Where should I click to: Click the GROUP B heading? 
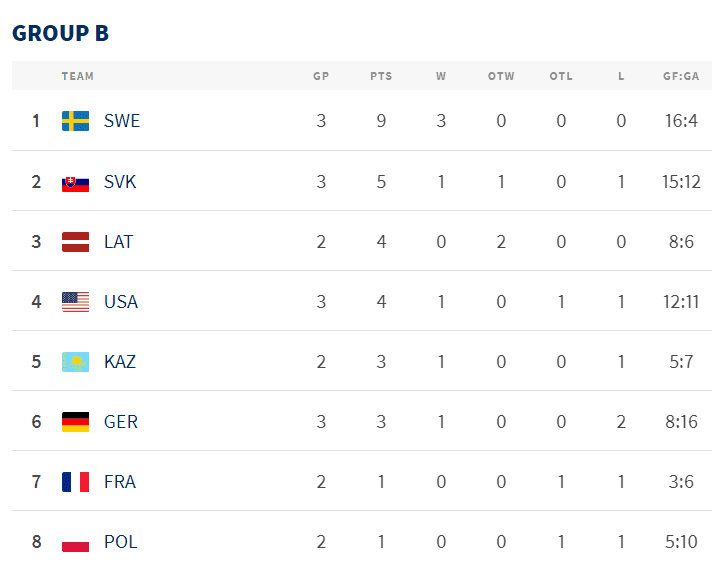pos(60,33)
